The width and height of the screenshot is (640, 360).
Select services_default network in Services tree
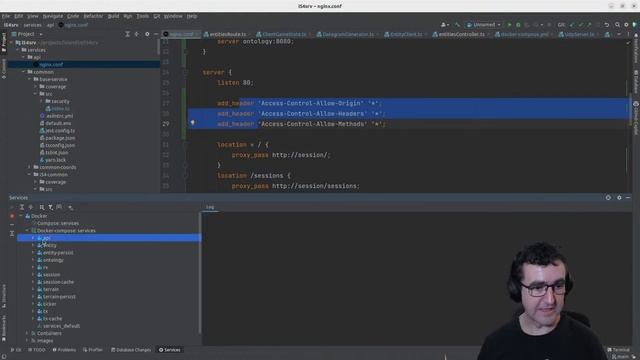pos(58,326)
